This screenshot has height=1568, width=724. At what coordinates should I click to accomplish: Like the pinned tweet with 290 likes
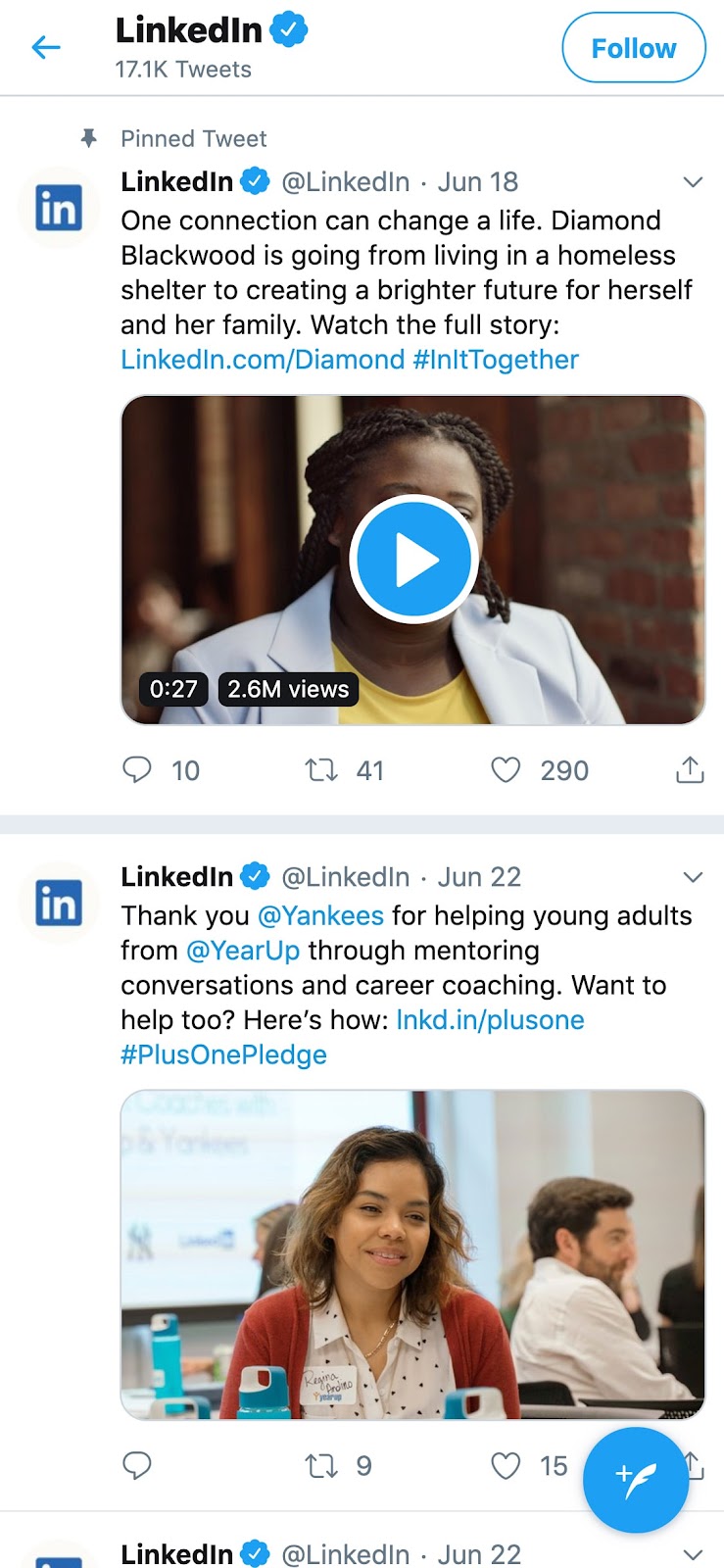tap(506, 770)
